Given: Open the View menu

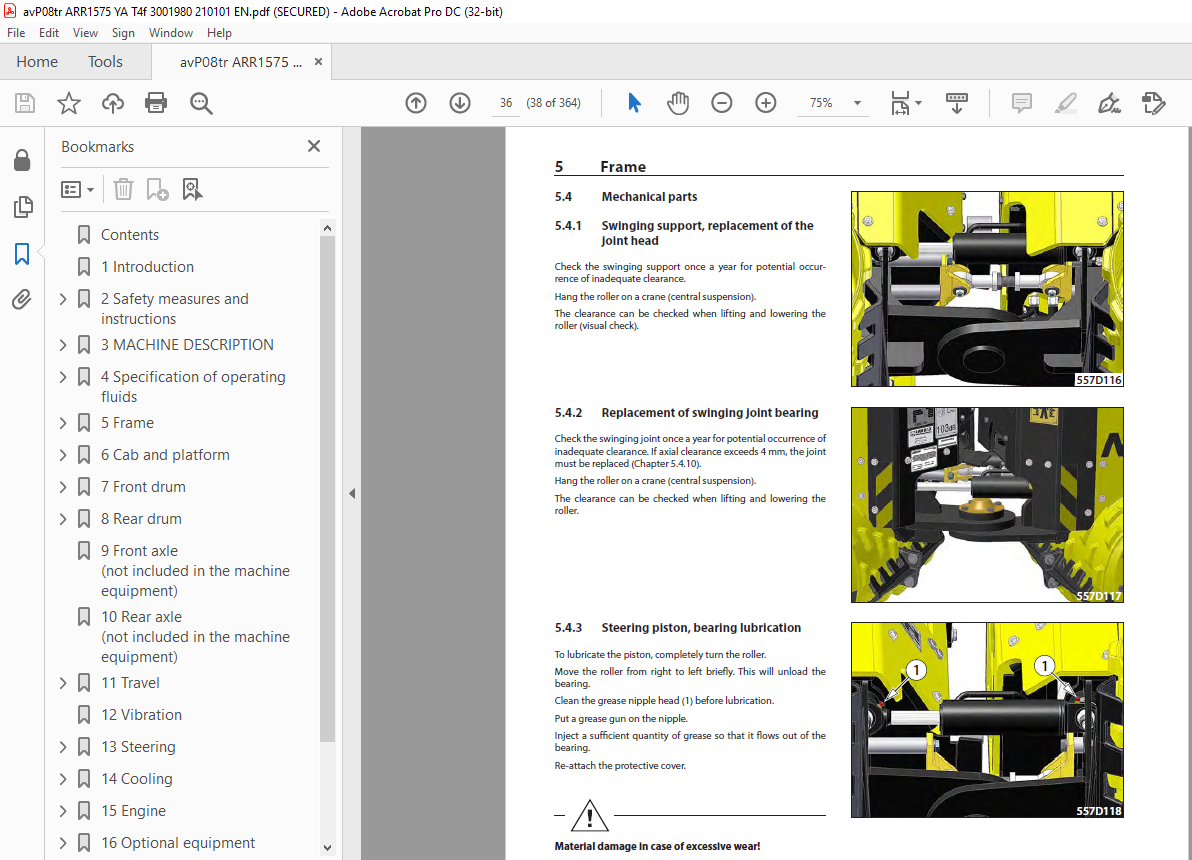Looking at the screenshot, I should 85,33.
